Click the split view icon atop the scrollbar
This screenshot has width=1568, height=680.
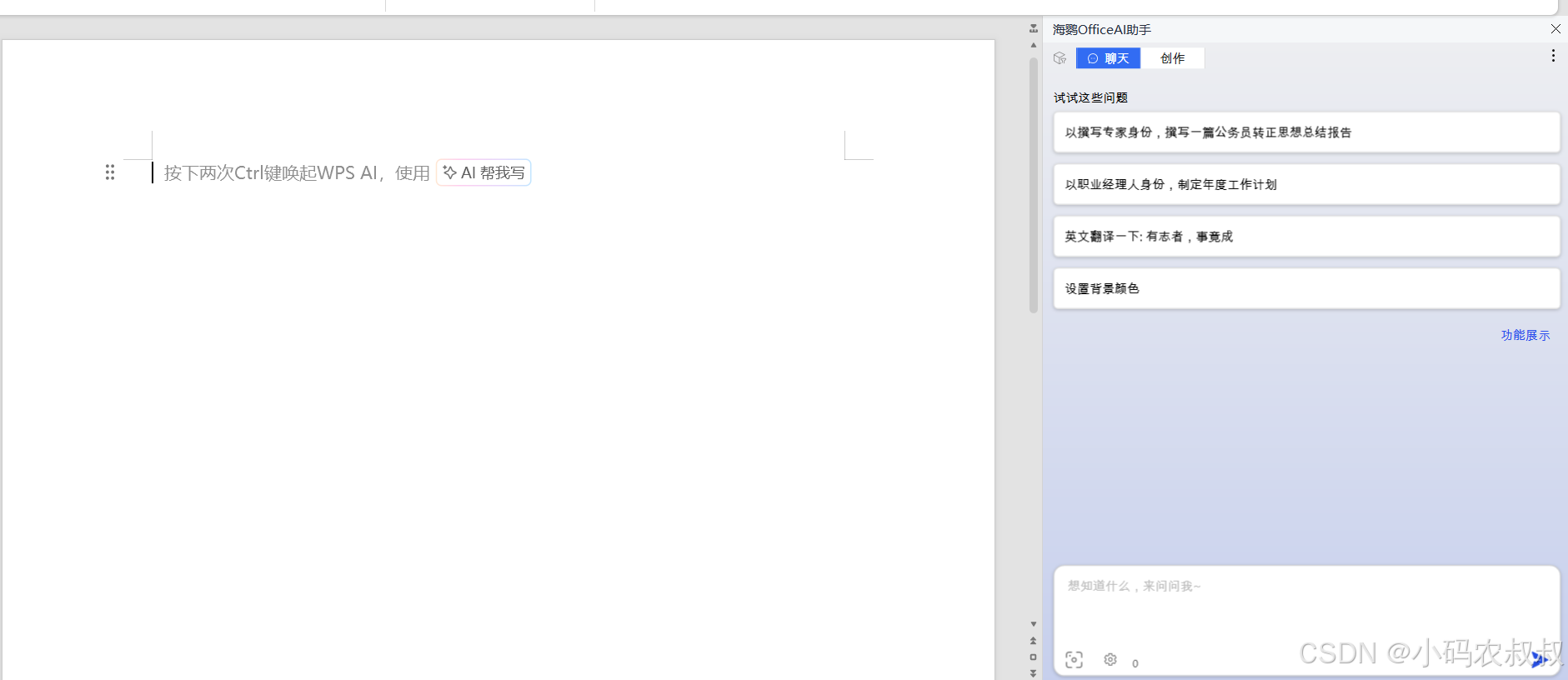(1034, 28)
